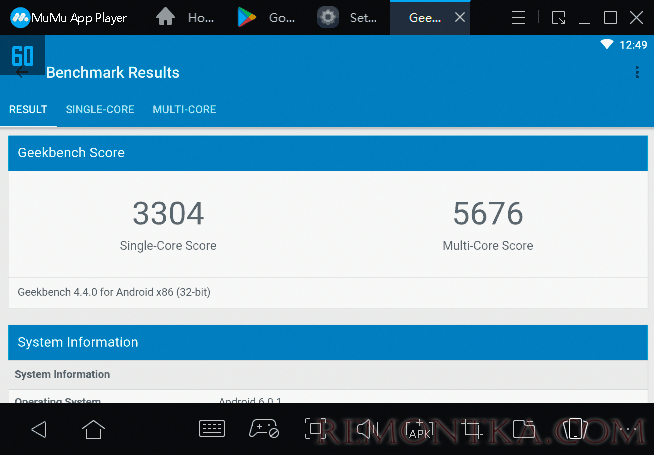Click the Google Play triangle icon
The image size is (654, 455).
(247, 18)
